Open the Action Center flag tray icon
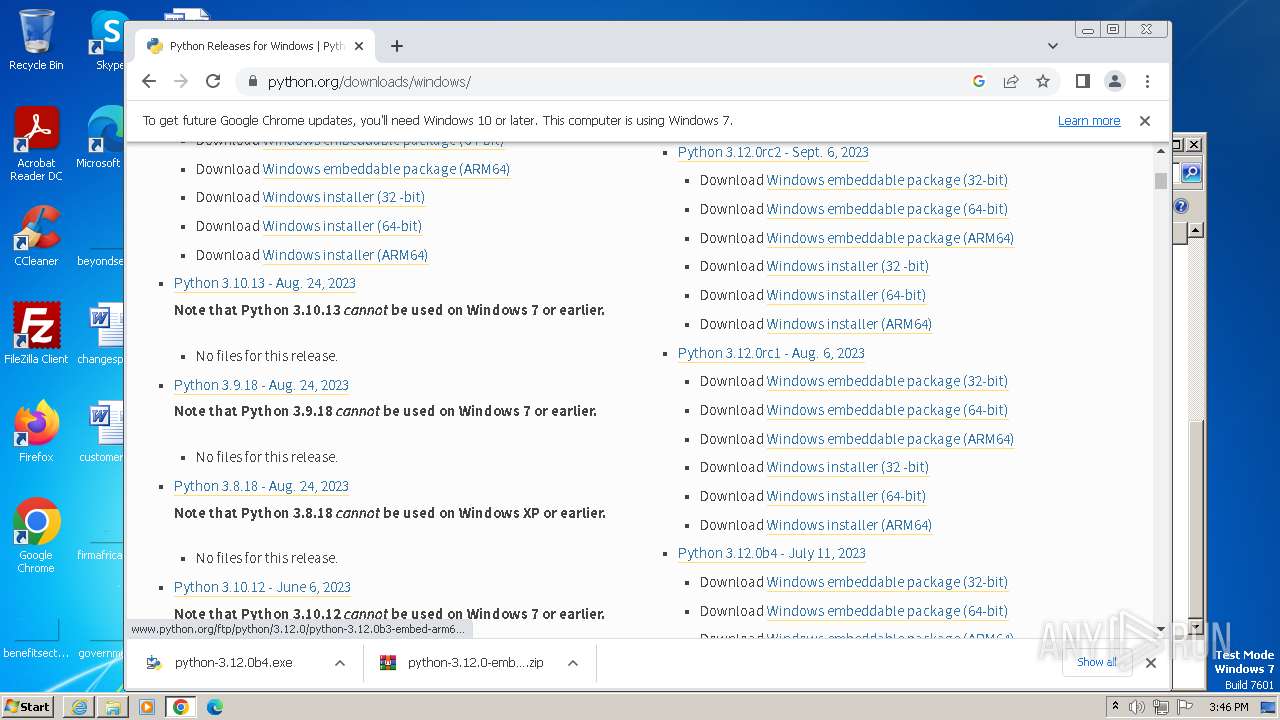The image size is (1280, 720). tap(1184, 707)
